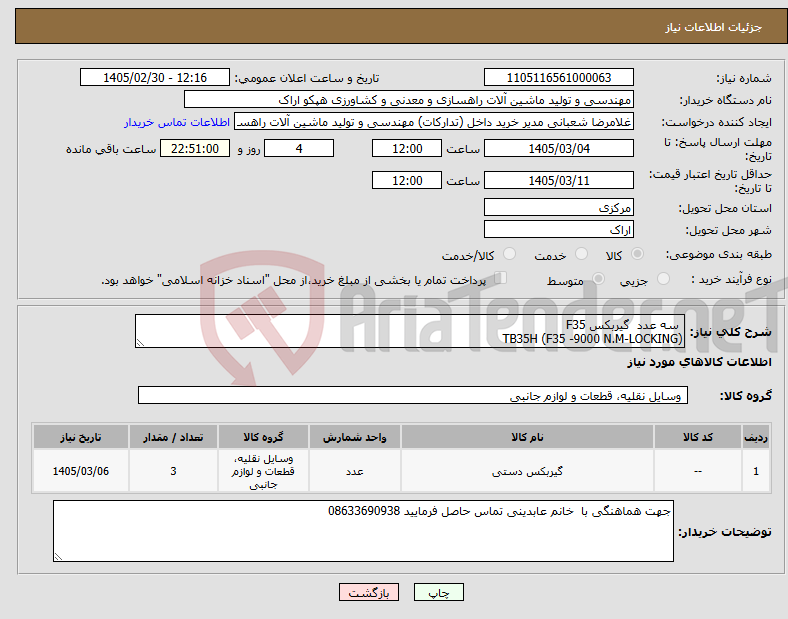Click the بازگشت back button

pos(369,592)
